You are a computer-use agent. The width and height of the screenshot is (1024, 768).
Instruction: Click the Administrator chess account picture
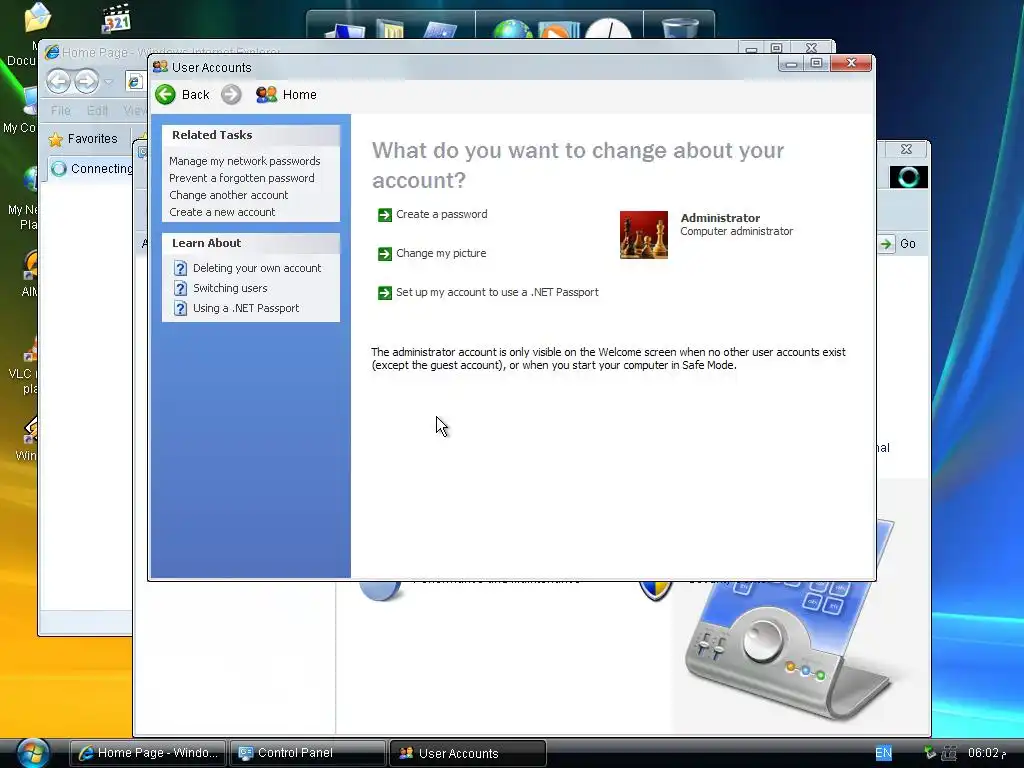[643, 234]
